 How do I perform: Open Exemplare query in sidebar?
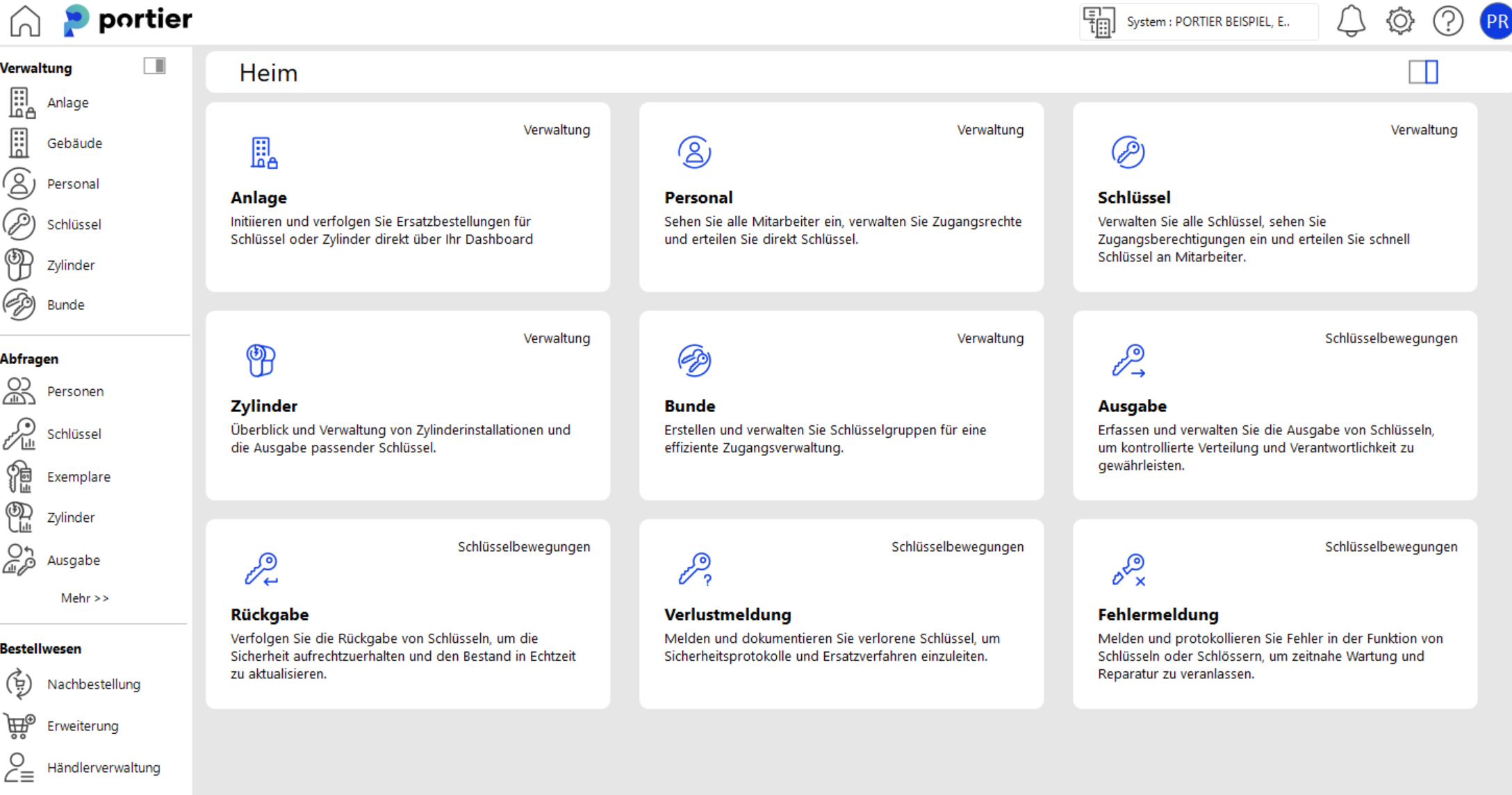pos(78,477)
